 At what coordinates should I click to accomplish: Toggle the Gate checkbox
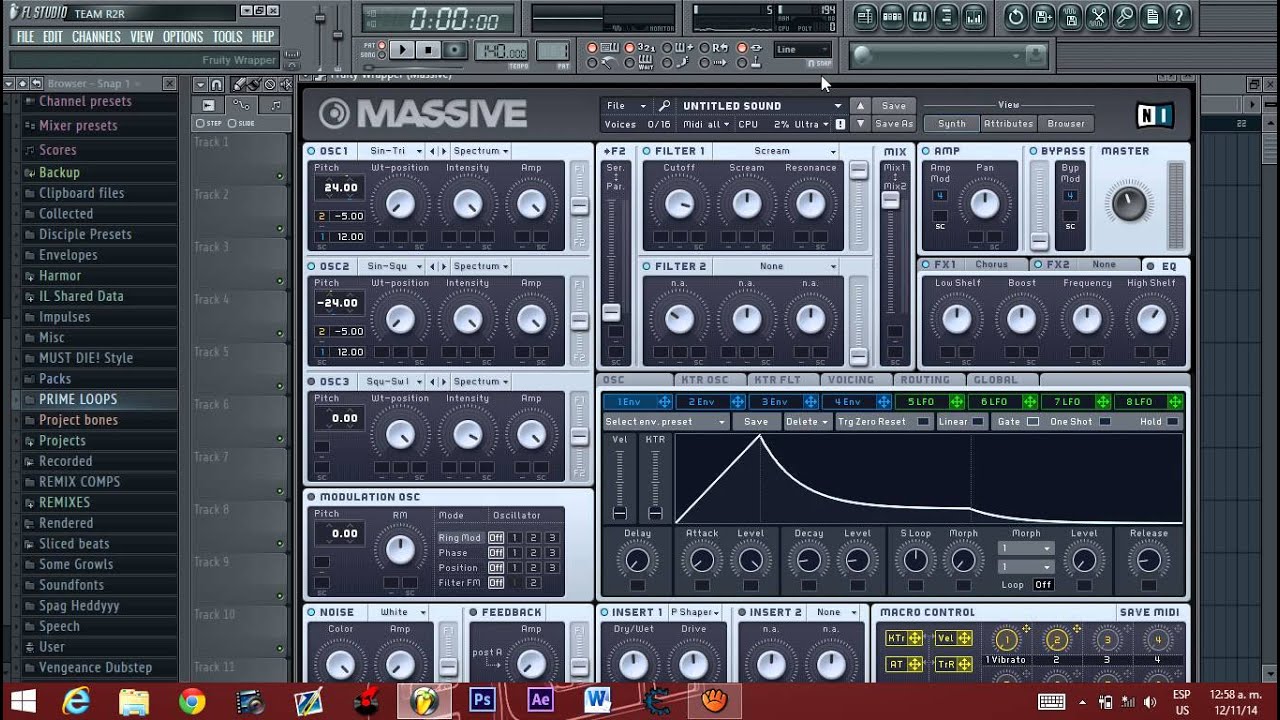tap(1032, 422)
